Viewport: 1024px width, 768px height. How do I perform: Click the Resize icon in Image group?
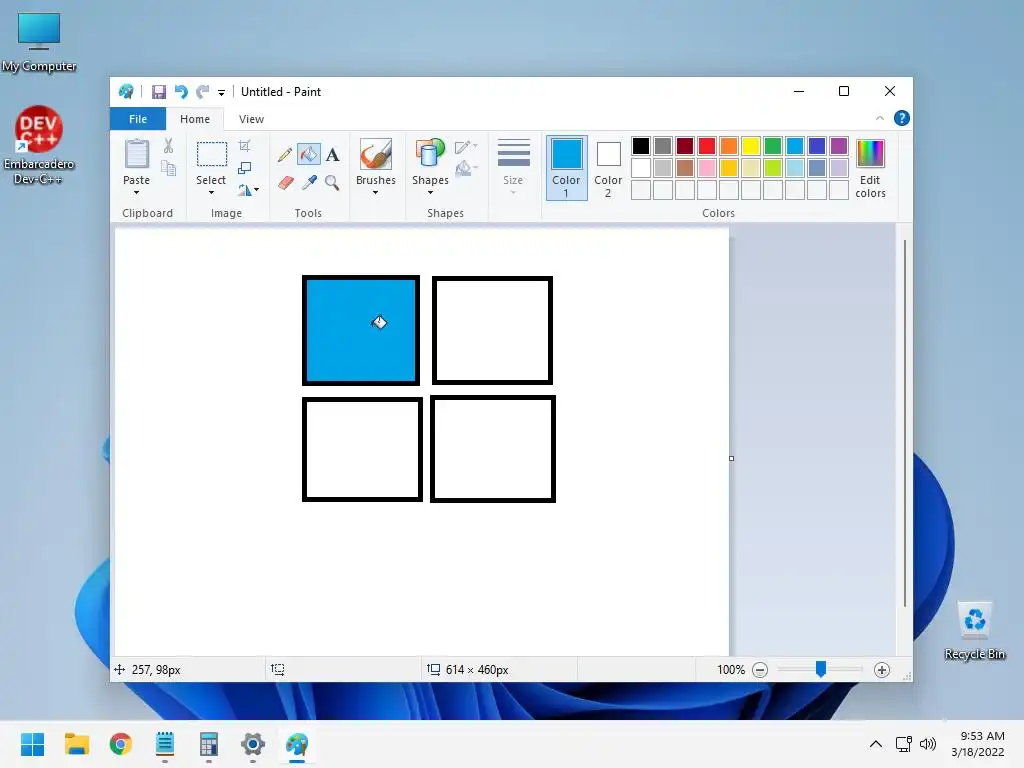click(x=244, y=168)
